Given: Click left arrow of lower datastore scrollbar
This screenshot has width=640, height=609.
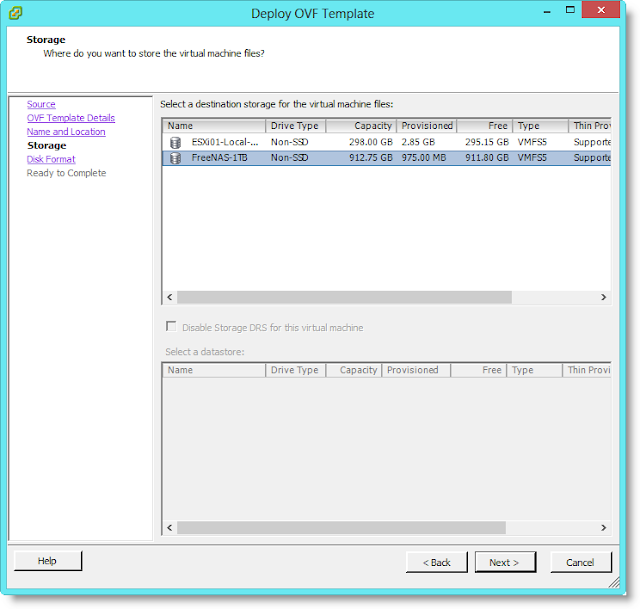Looking at the screenshot, I should (170, 528).
